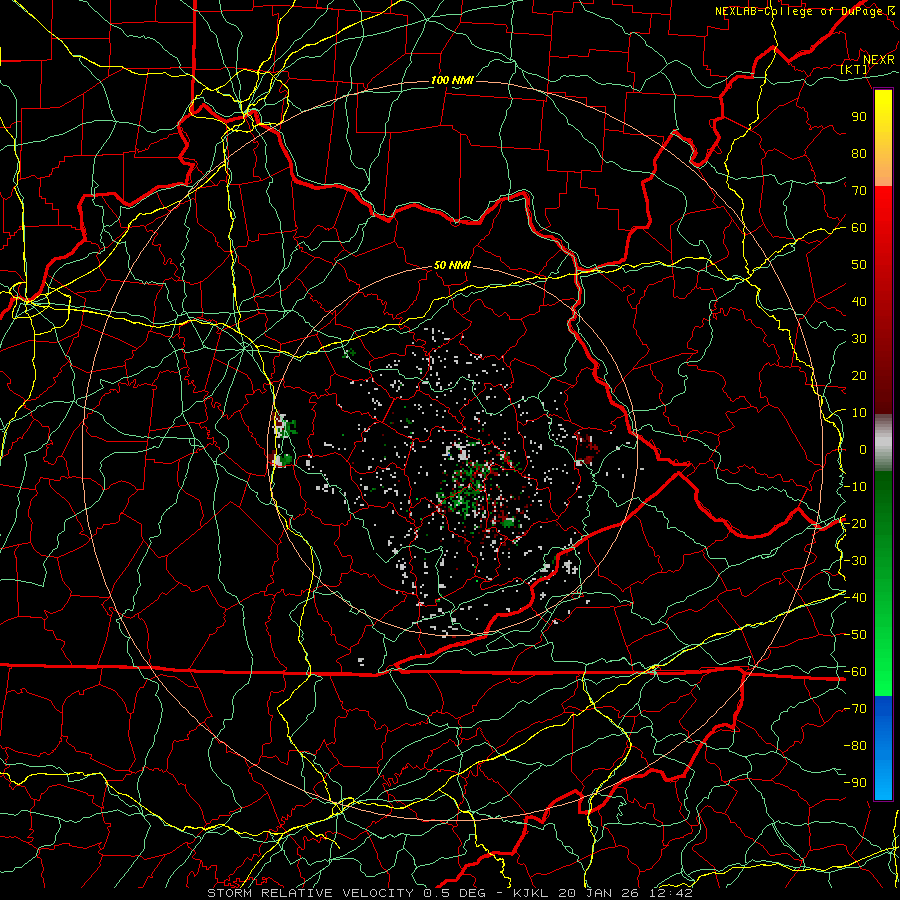Click the positive 20 scale value
This screenshot has width=900, height=900.
click(x=859, y=375)
